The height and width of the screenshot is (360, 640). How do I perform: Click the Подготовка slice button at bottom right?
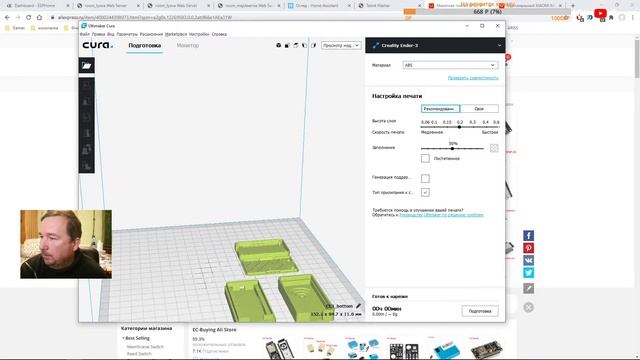coord(480,311)
